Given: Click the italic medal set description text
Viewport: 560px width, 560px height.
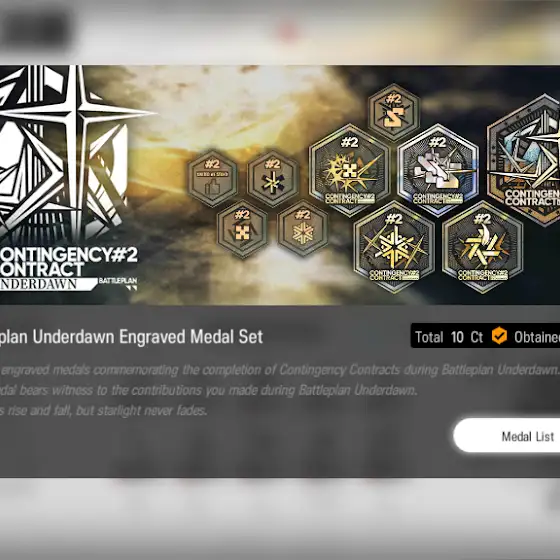Looking at the screenshot, I should [280, 390].
